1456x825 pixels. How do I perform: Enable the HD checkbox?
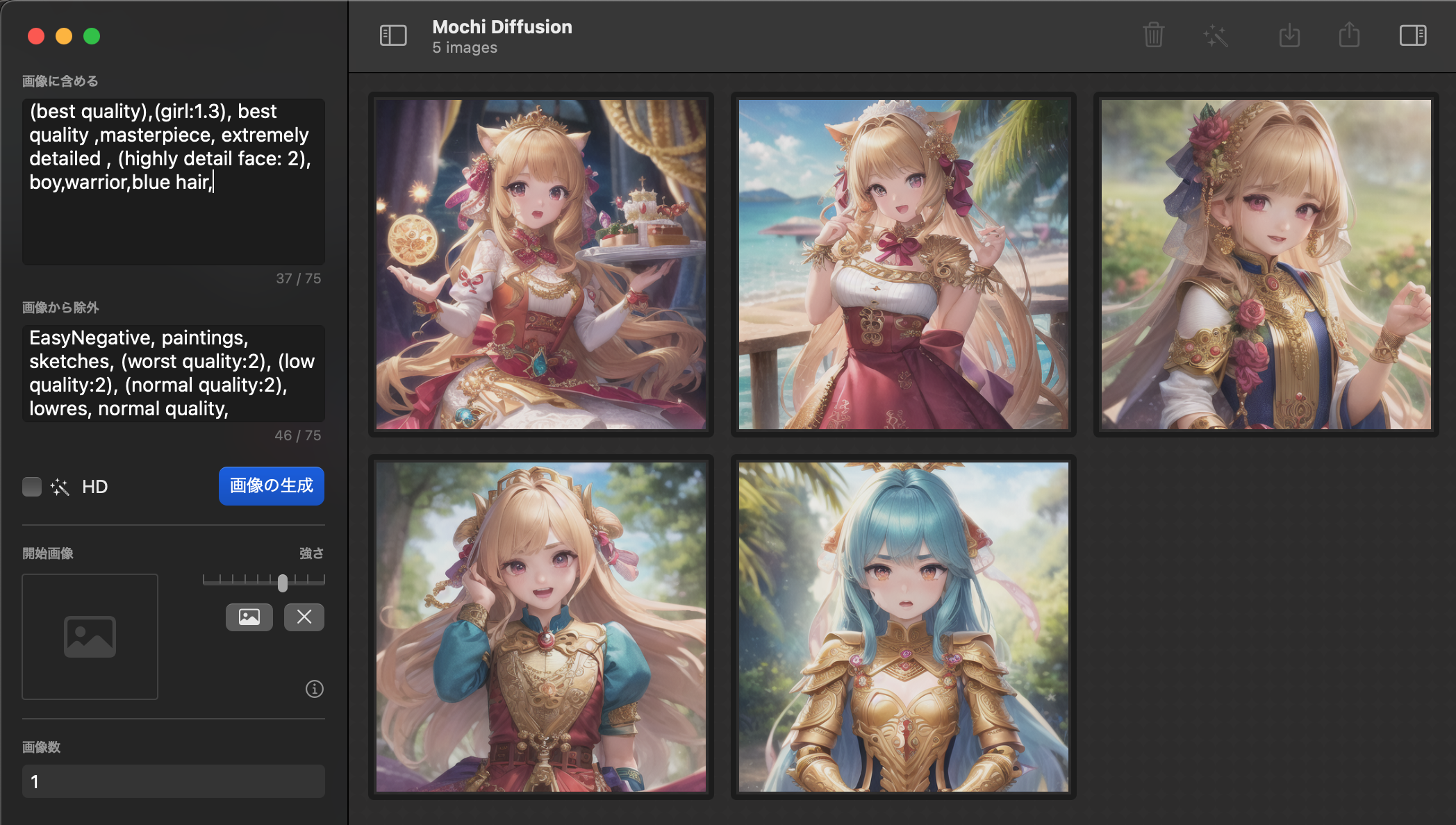pos(32,487)
